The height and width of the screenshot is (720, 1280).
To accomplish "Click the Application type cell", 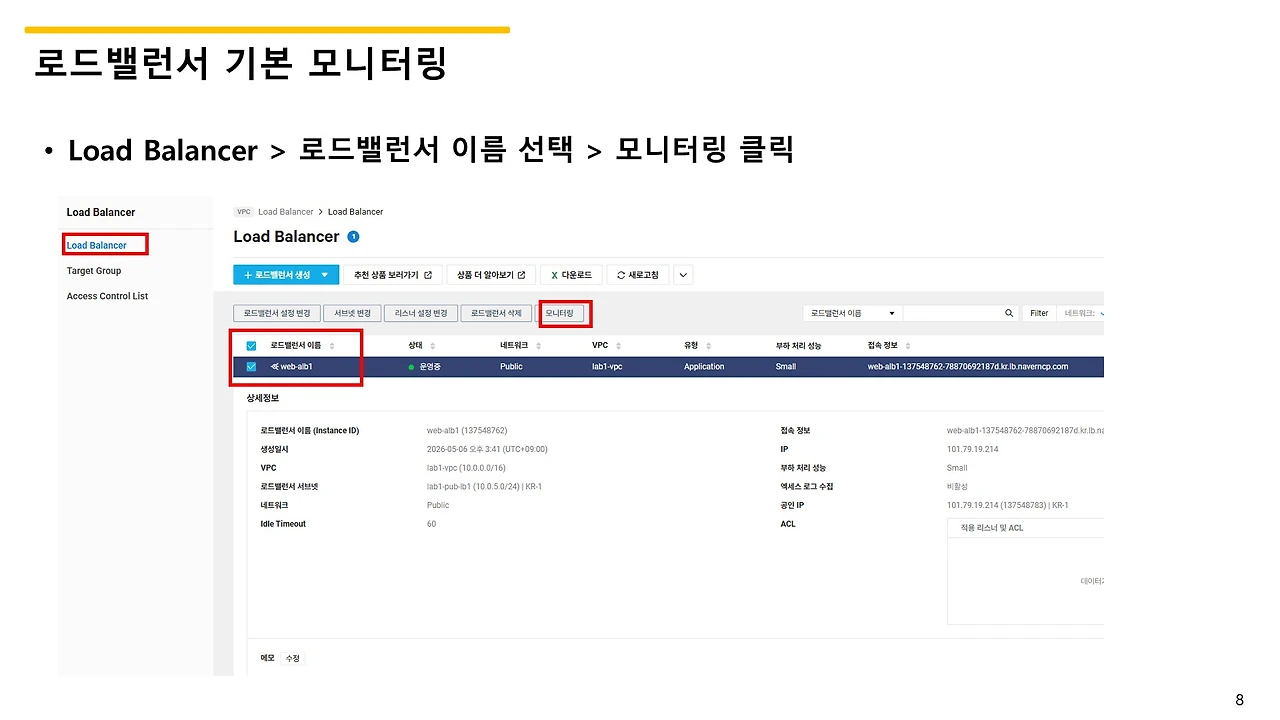I will 704,367.
